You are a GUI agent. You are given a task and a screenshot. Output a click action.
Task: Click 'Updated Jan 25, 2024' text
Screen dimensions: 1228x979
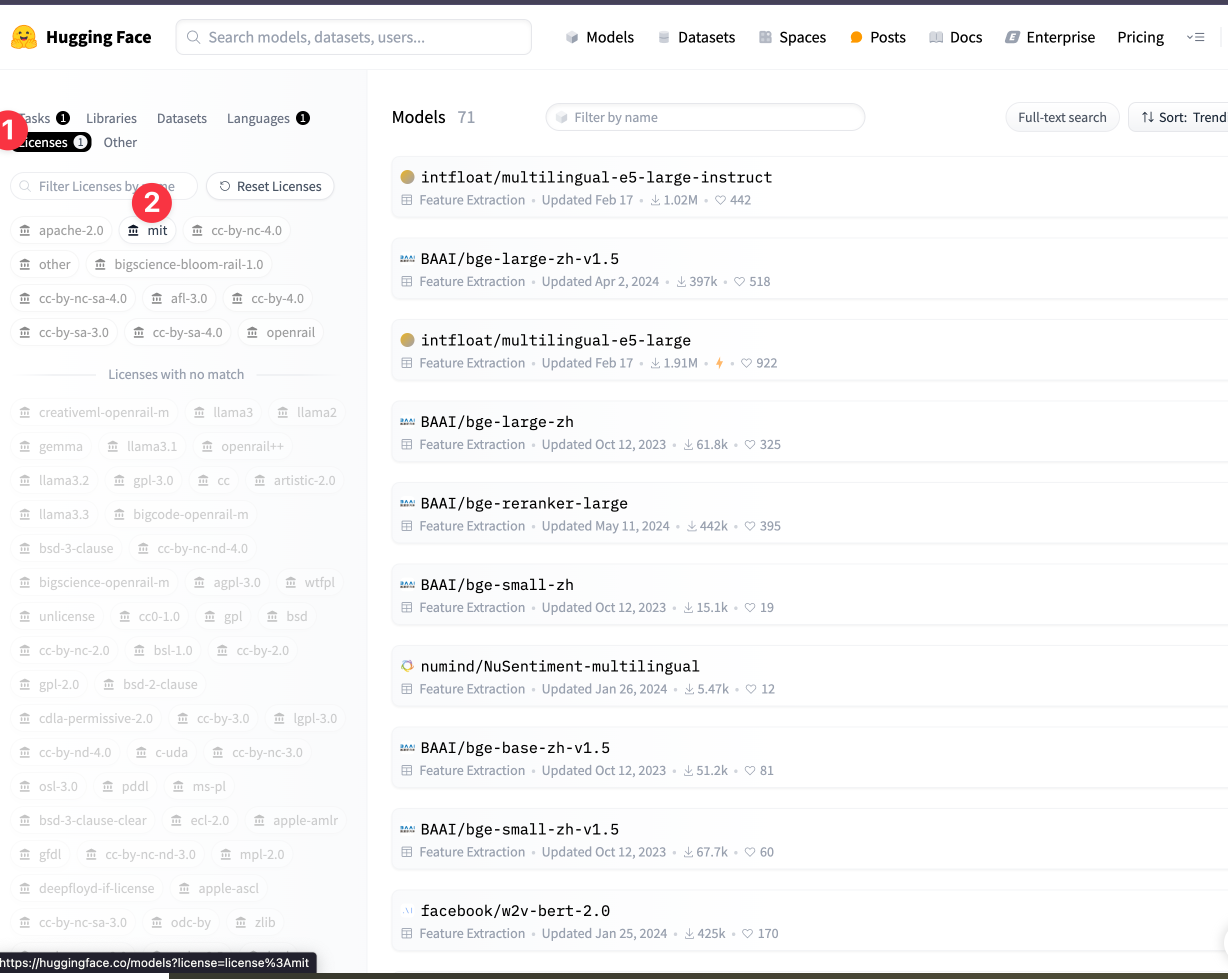pyautogui.click(x=604, y=934)
